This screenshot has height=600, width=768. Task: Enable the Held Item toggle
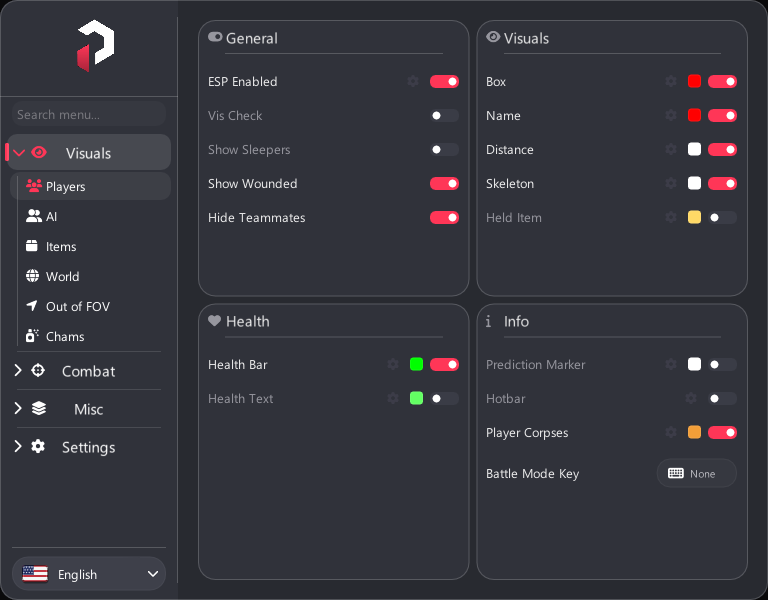[722, 217]
